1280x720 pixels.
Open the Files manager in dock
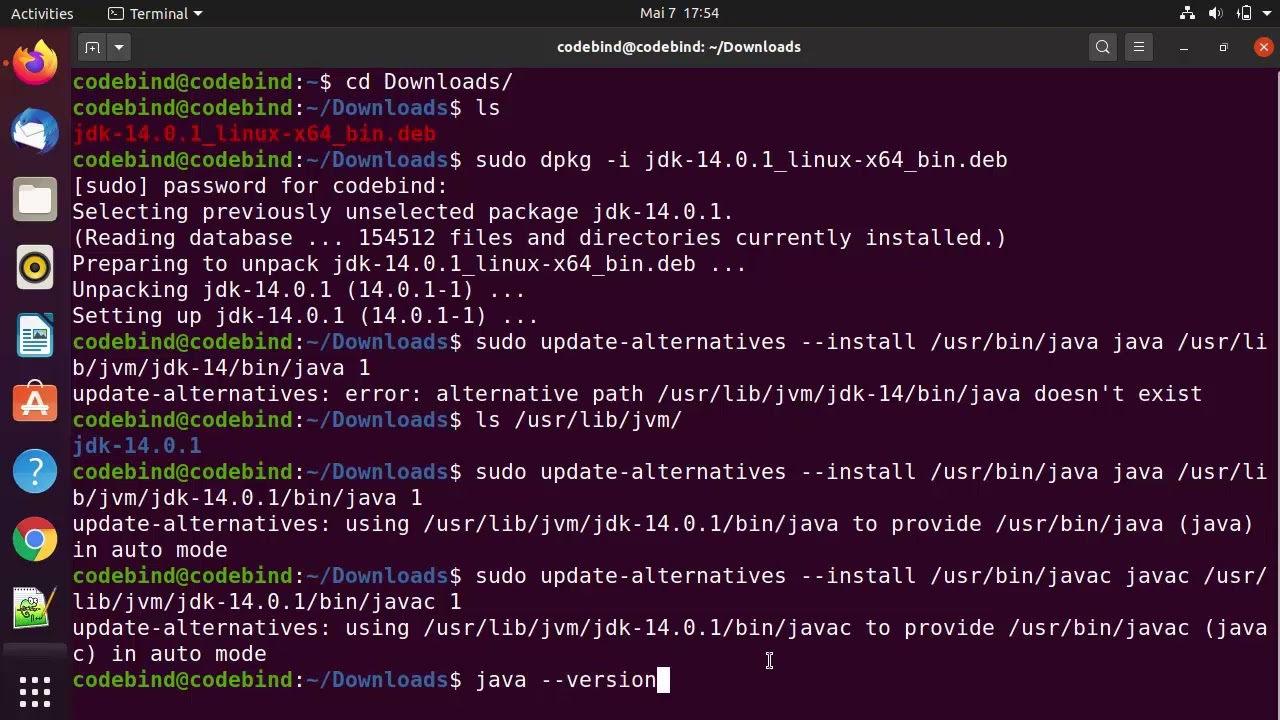coord(35,199)
